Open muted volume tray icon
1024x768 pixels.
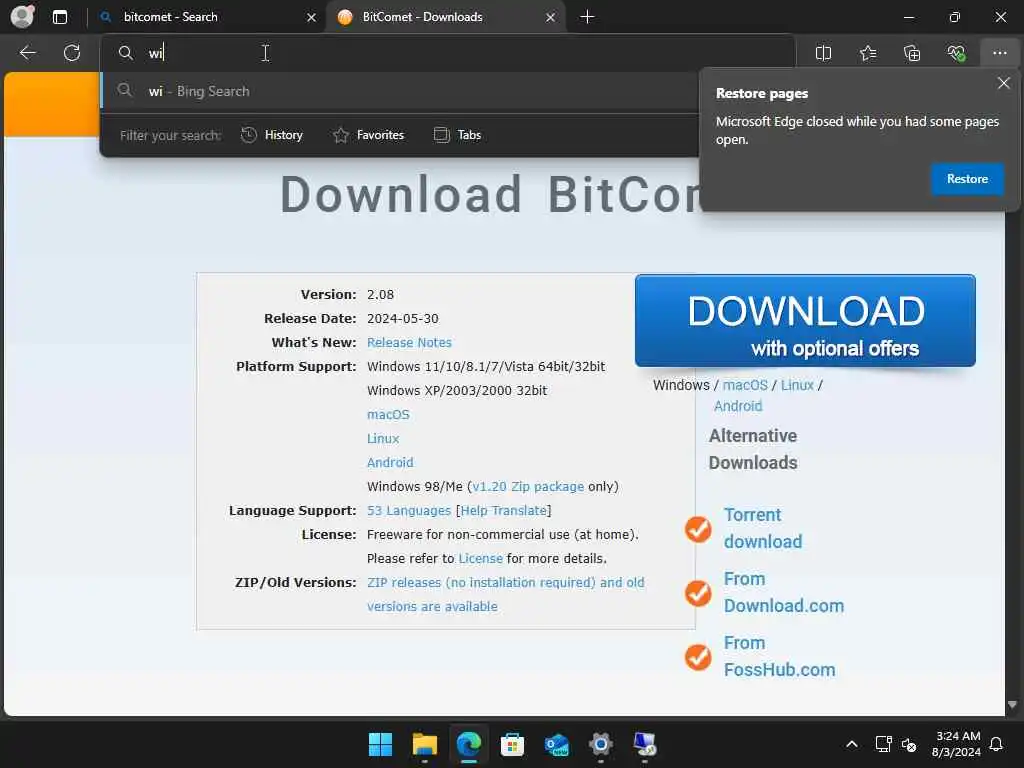909,744
